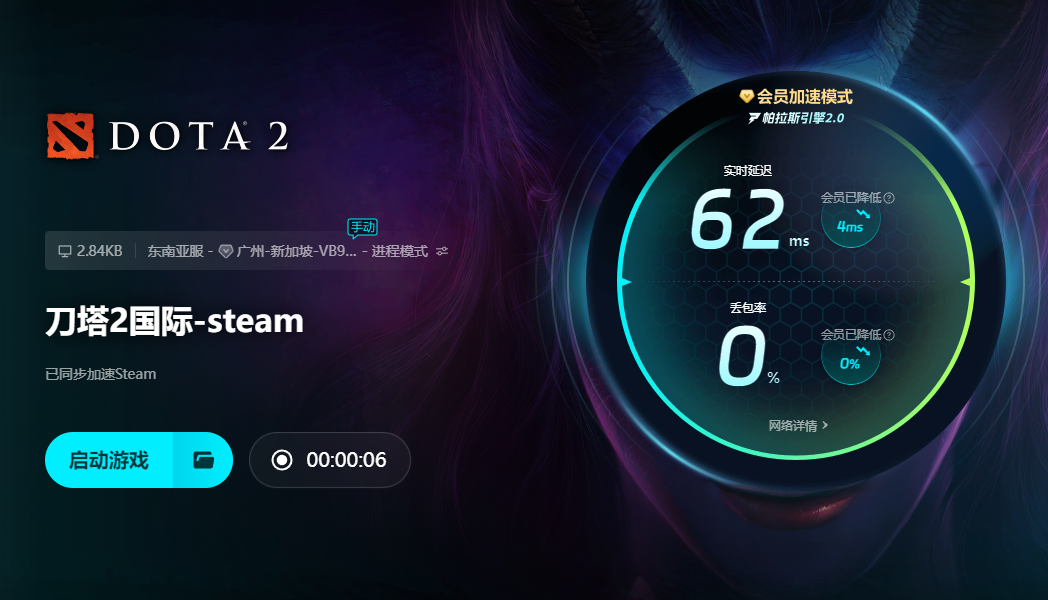The height and width of the screenshot is (600, 1048).
Task: Click the Dota 2 red logo icon
Action: point(70,136)
